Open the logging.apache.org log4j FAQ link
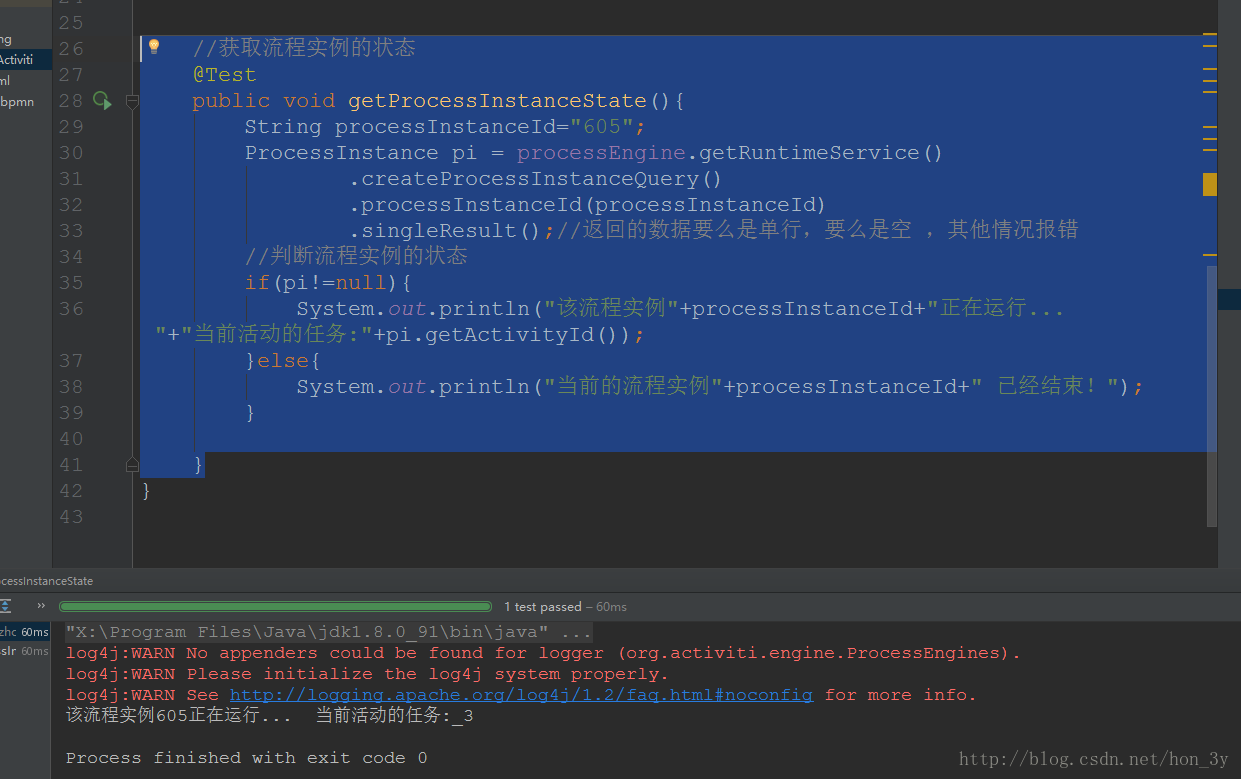Viewport: 1241px width, 779px height. [521, 694]
